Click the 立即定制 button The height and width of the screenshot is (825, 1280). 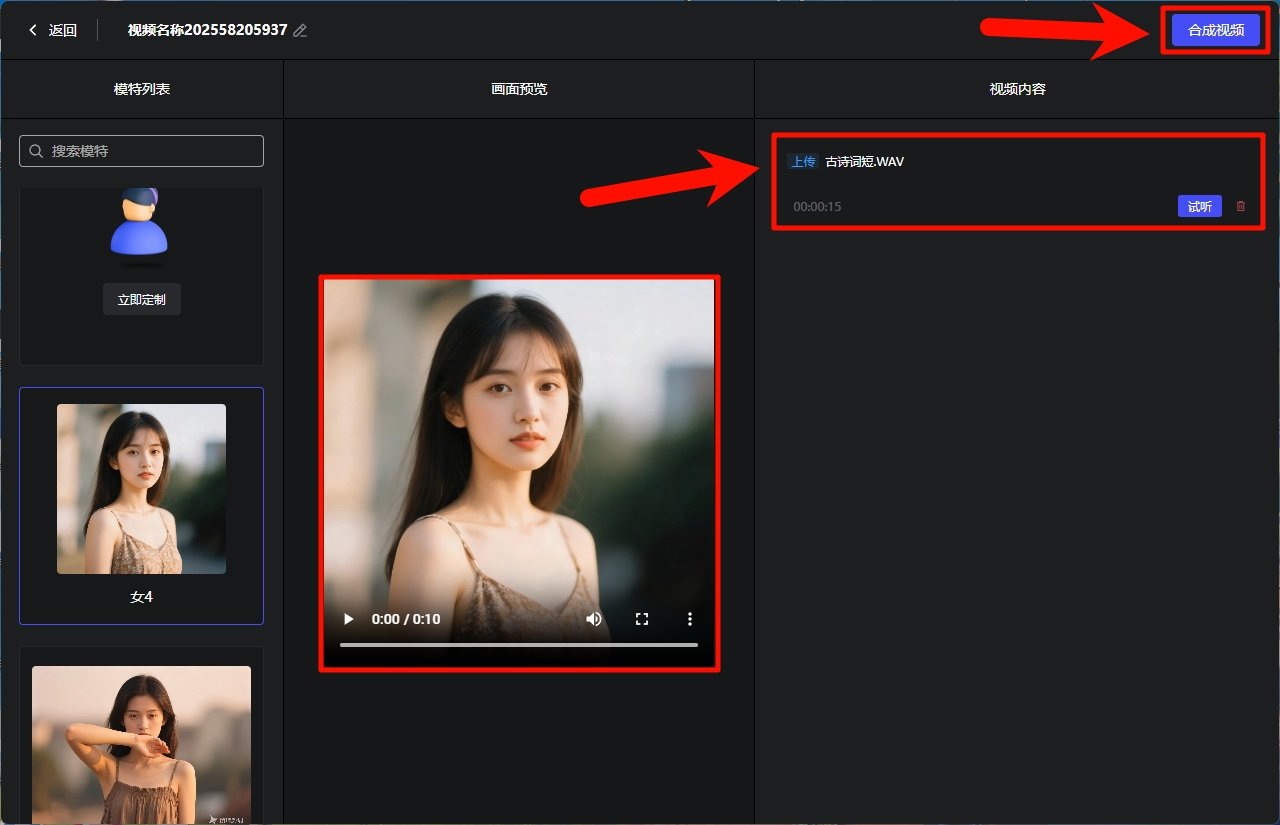[141, 298]
